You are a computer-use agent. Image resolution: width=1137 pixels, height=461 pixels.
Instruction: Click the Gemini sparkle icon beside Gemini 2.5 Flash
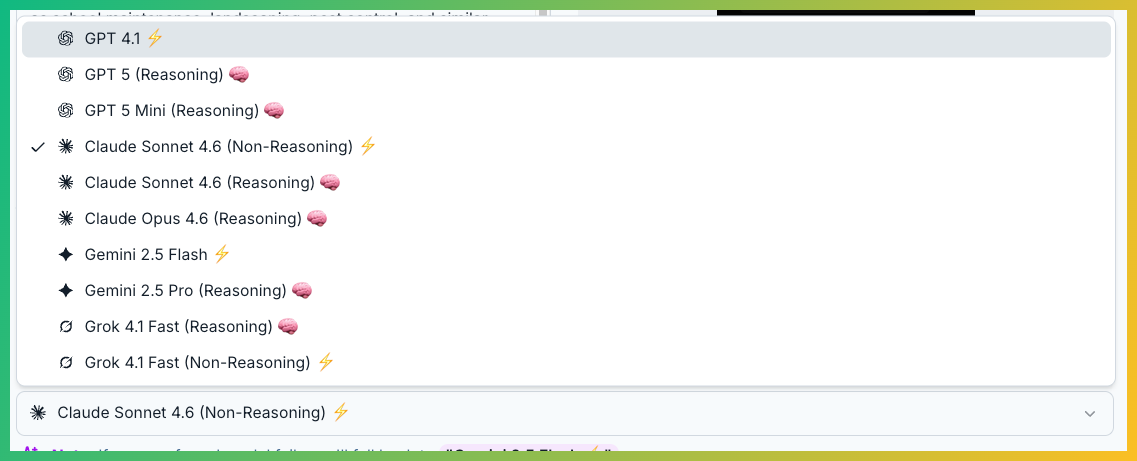point(66,255)
